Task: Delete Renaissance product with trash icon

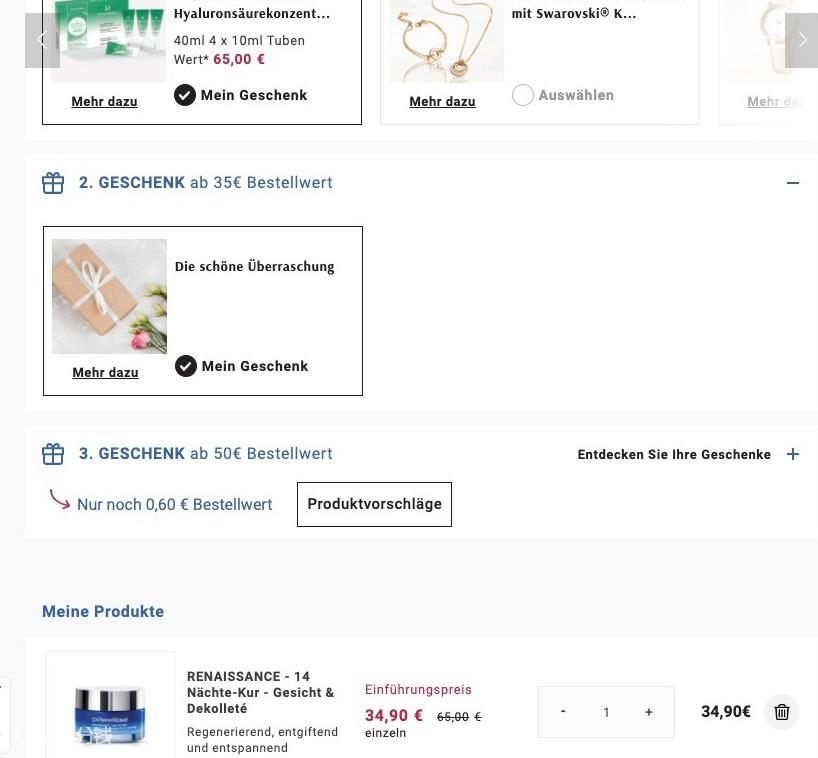Action: coord(782,712)
